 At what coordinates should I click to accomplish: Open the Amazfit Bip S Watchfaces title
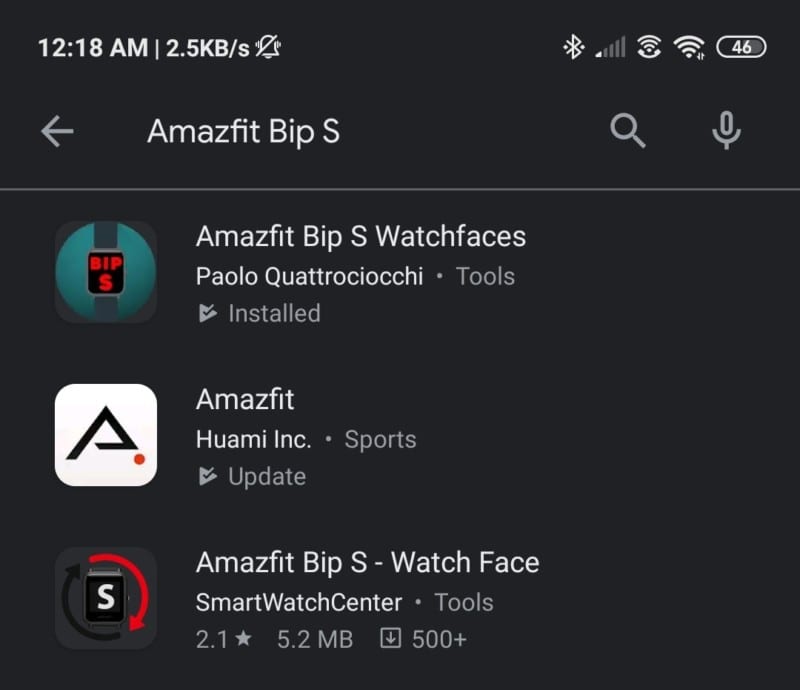[361, 237]
